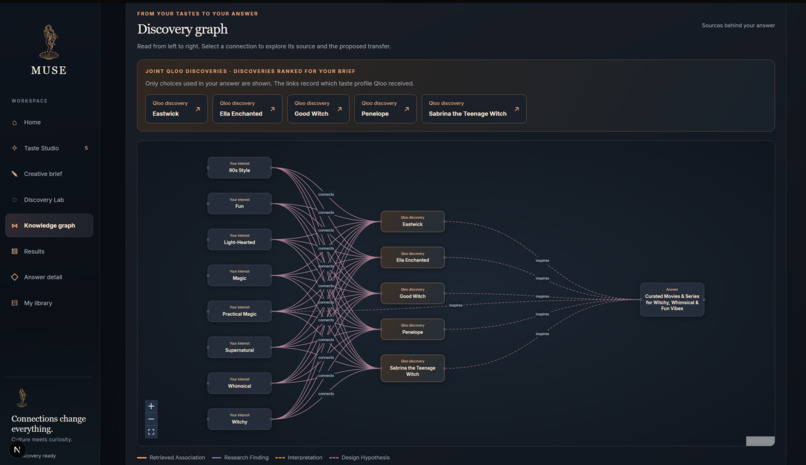Select the Ella Enchanted graph node
The width and height of the screenshot is (806, 465).
click(413, 257)
